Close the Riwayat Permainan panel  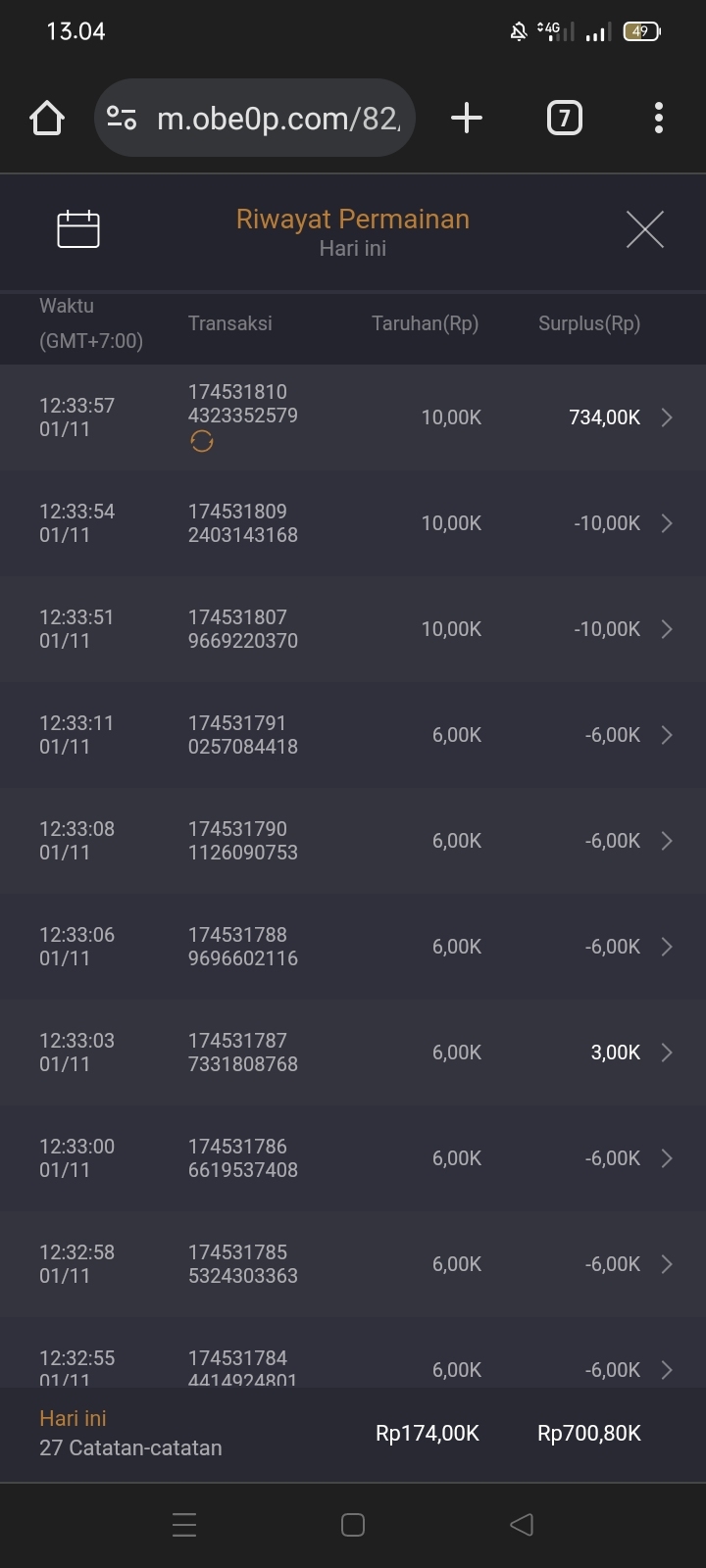pos(644,229)
